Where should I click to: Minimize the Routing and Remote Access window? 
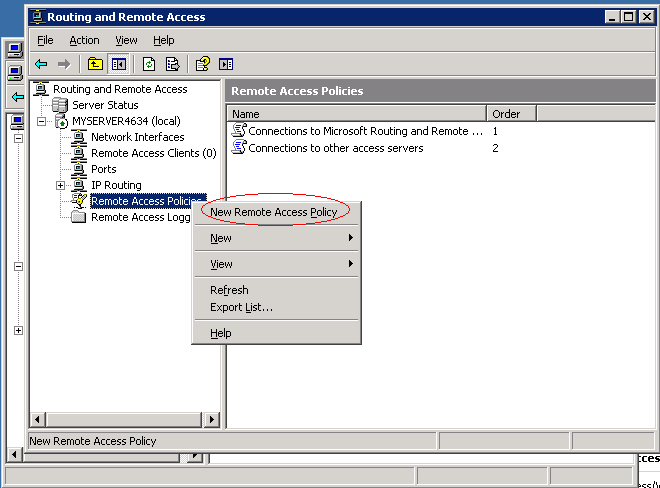coord(612,17)
